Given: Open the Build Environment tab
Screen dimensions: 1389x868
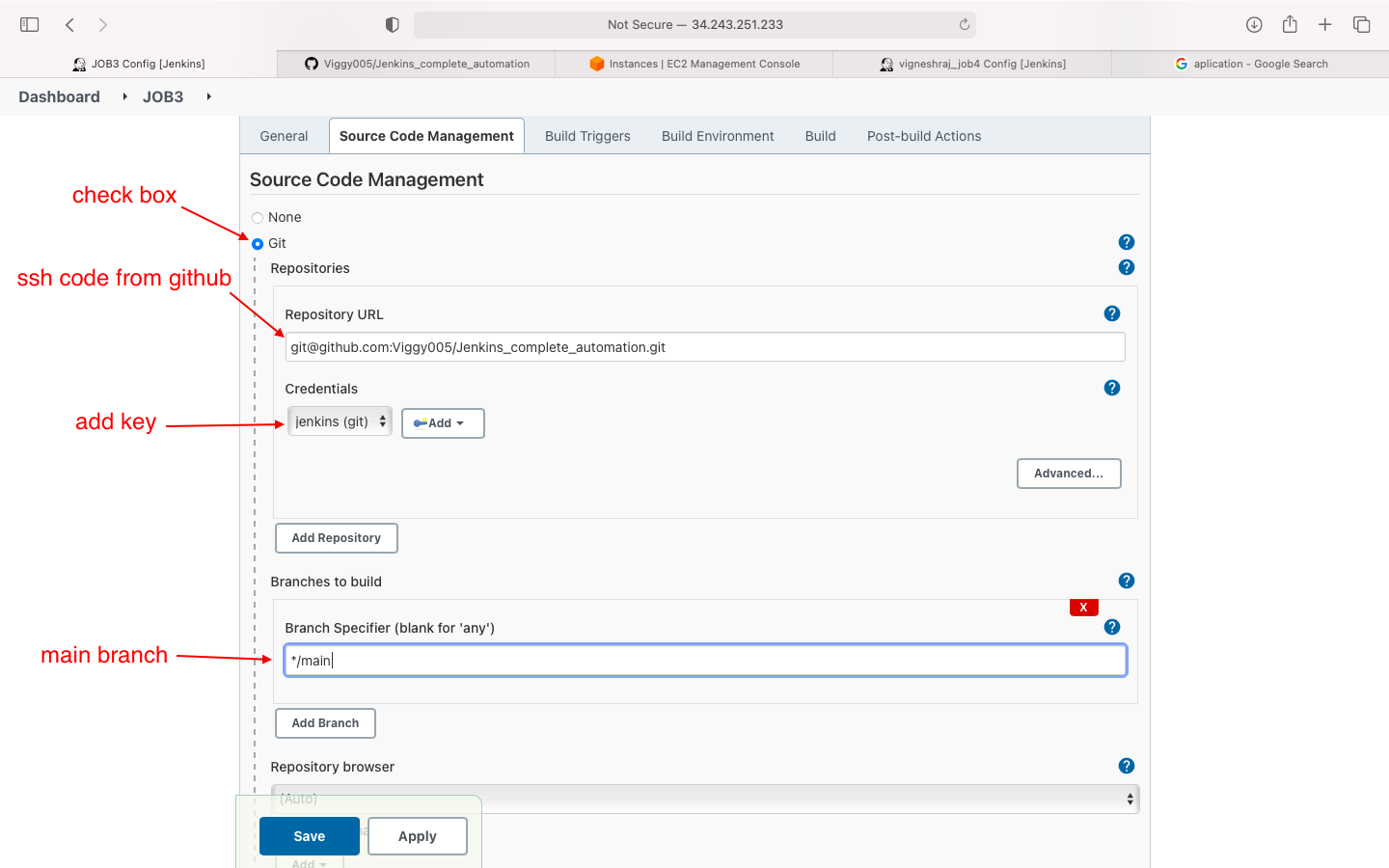Looking at the screenshot, I should coord(718,136).
